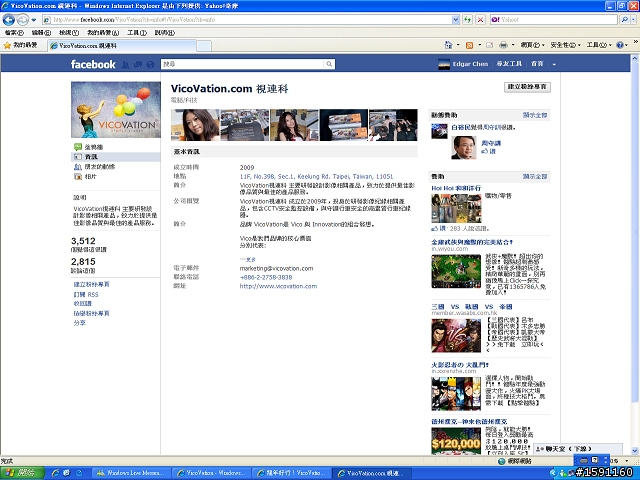Open a new blank tab
The image size is (640, 480).
pos(204,46)
